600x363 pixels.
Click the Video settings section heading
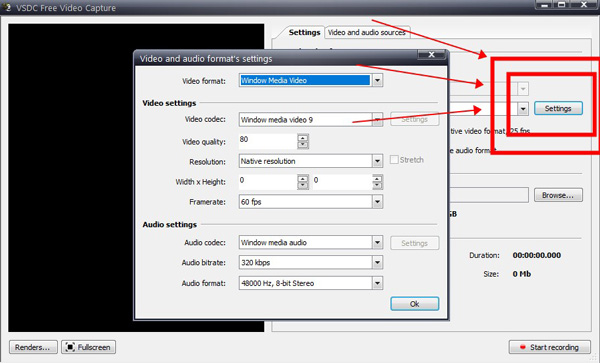(169, 103)
